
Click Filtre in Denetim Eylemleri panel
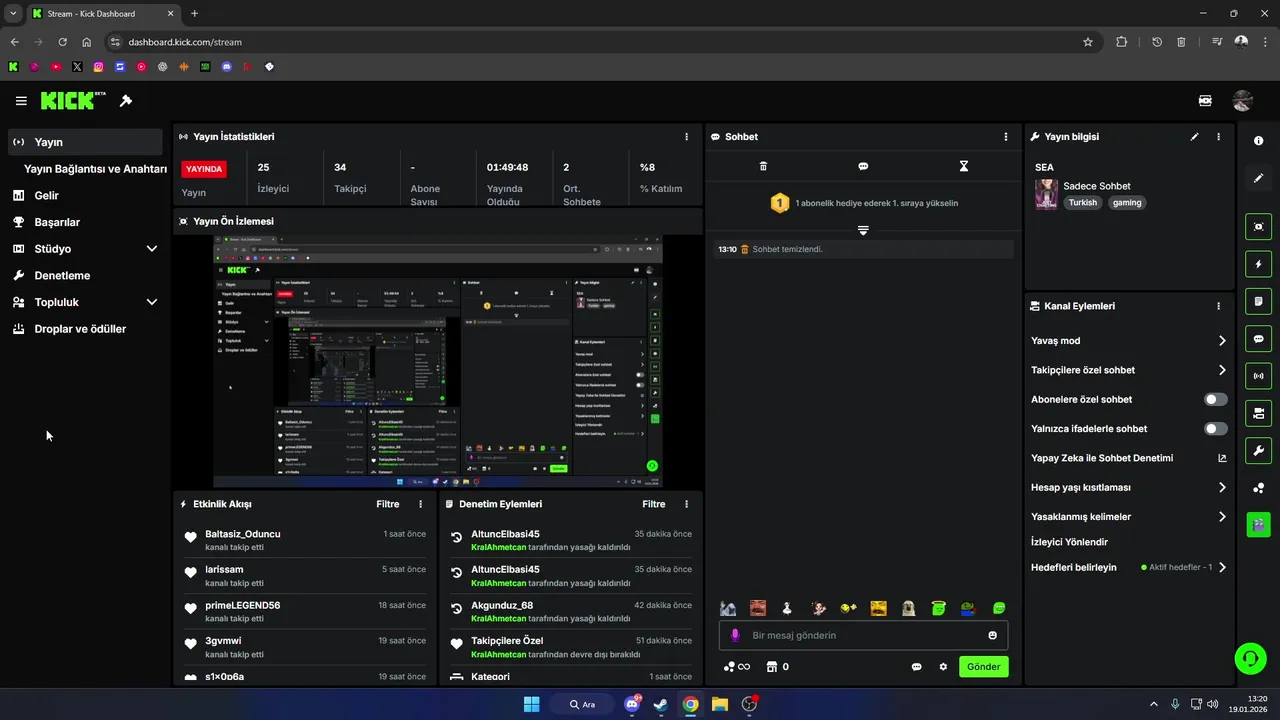(654, 505)
